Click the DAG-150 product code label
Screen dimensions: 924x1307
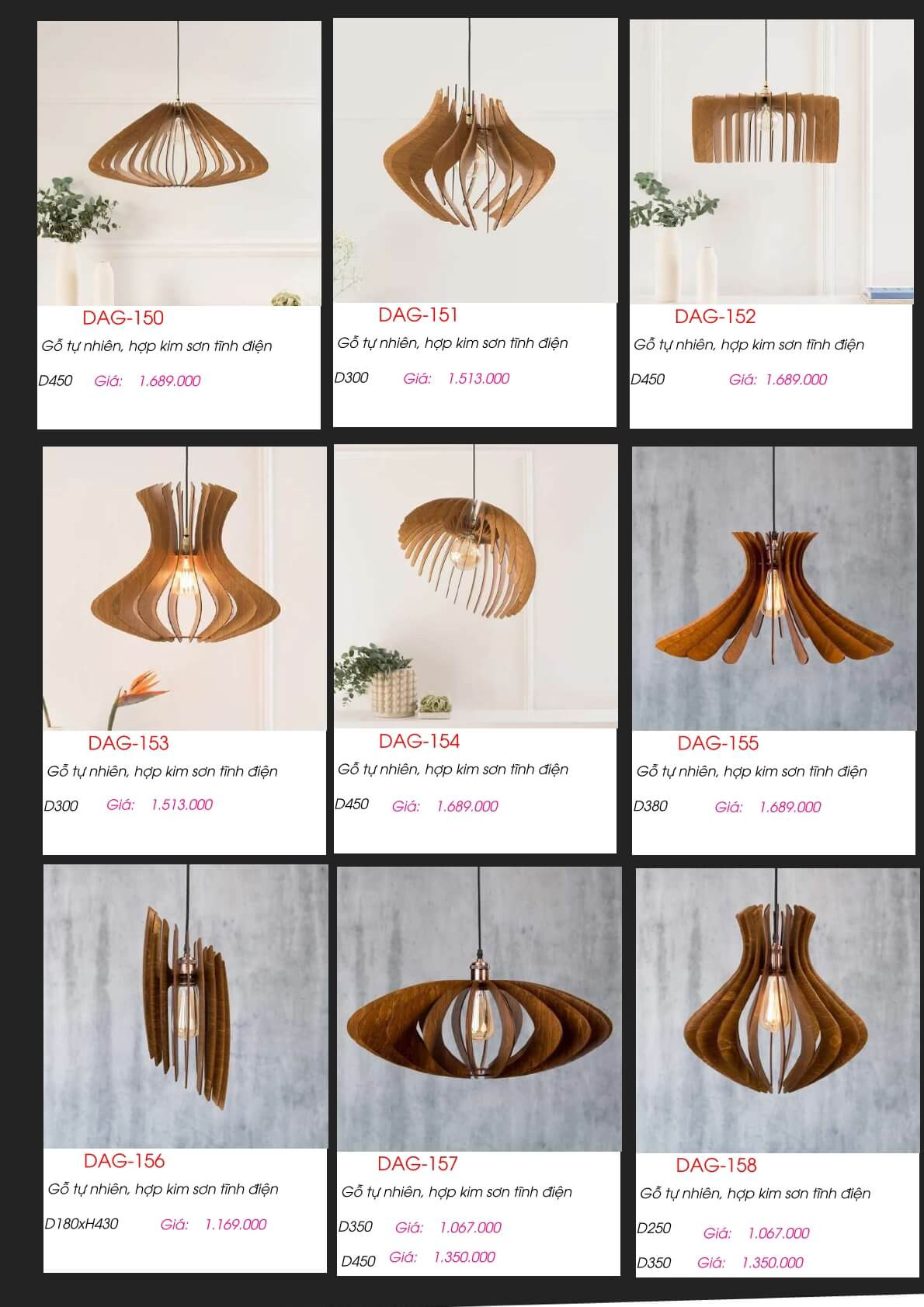click(x=123, y=318)
